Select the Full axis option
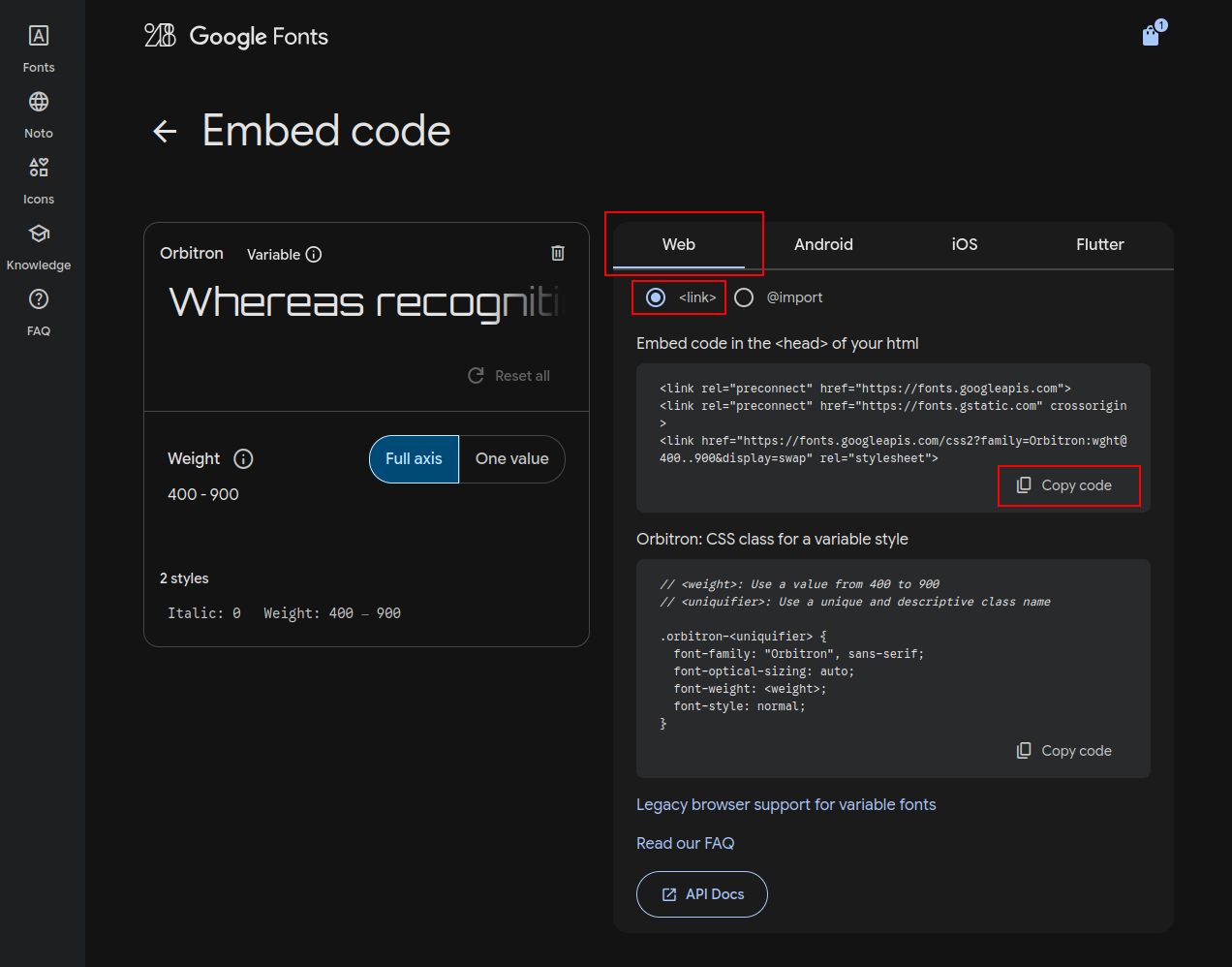1232x967 pixels. coord(414,459)
